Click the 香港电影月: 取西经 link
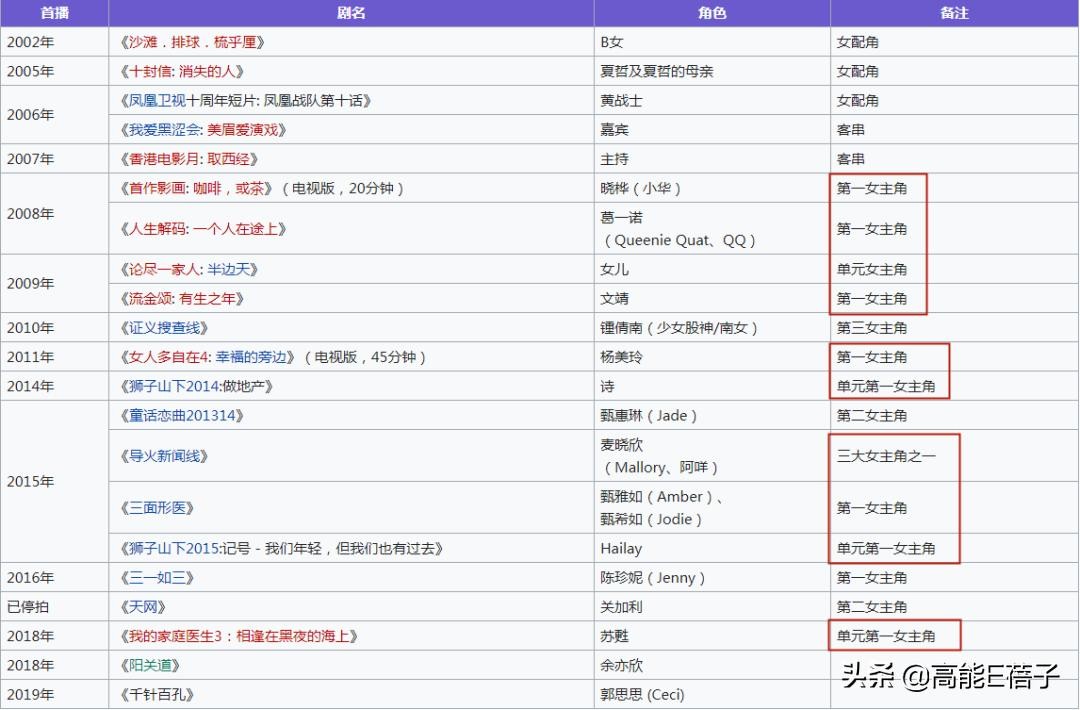This screenshot has height=710, width=1080. pos(187,159)
